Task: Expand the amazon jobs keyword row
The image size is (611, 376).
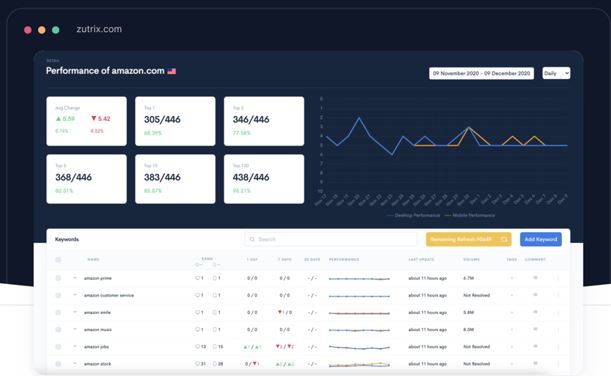Action: [74, 346]
